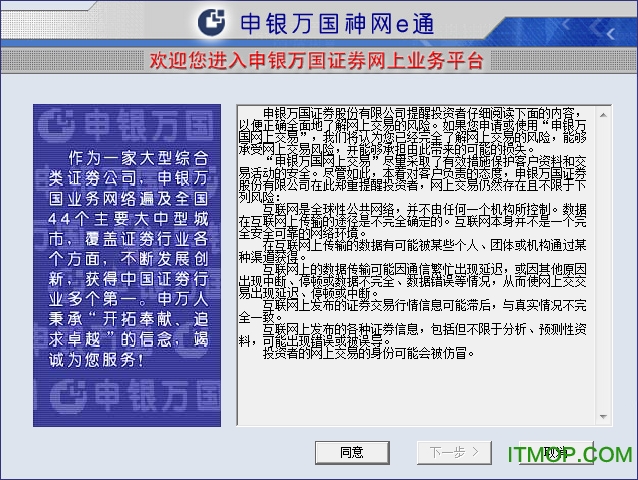
Task: Click the paragraph starting 互联网是全球性公共网络
Action: 413,222
